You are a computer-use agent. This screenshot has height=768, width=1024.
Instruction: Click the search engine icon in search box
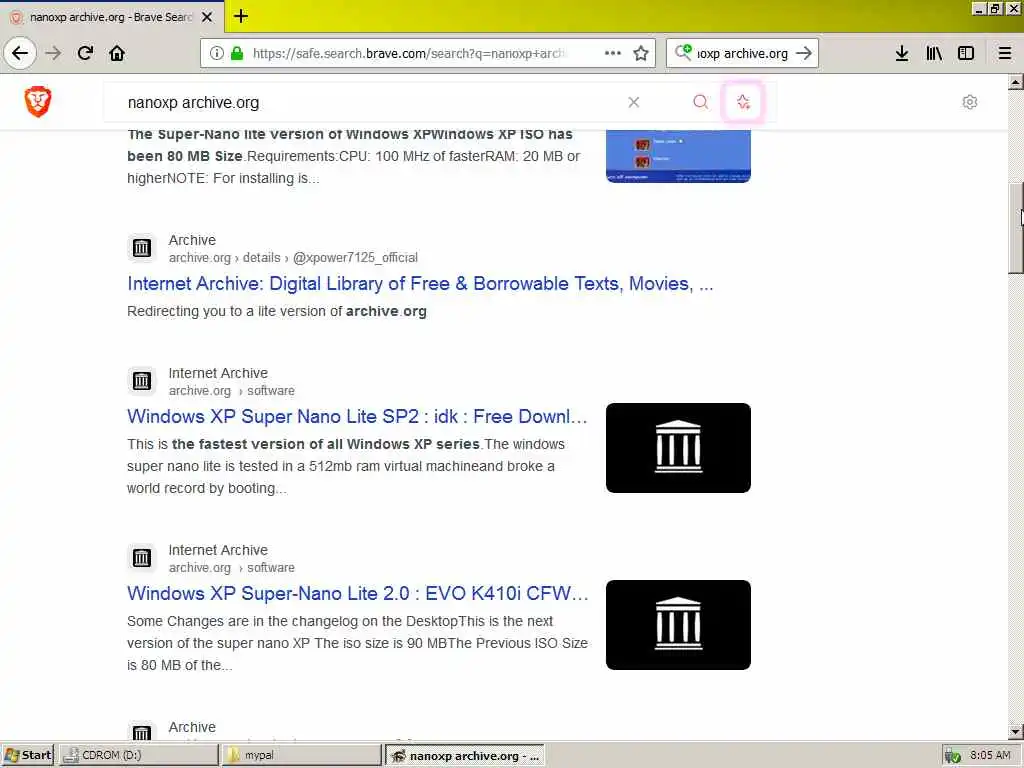click(682, 52)
